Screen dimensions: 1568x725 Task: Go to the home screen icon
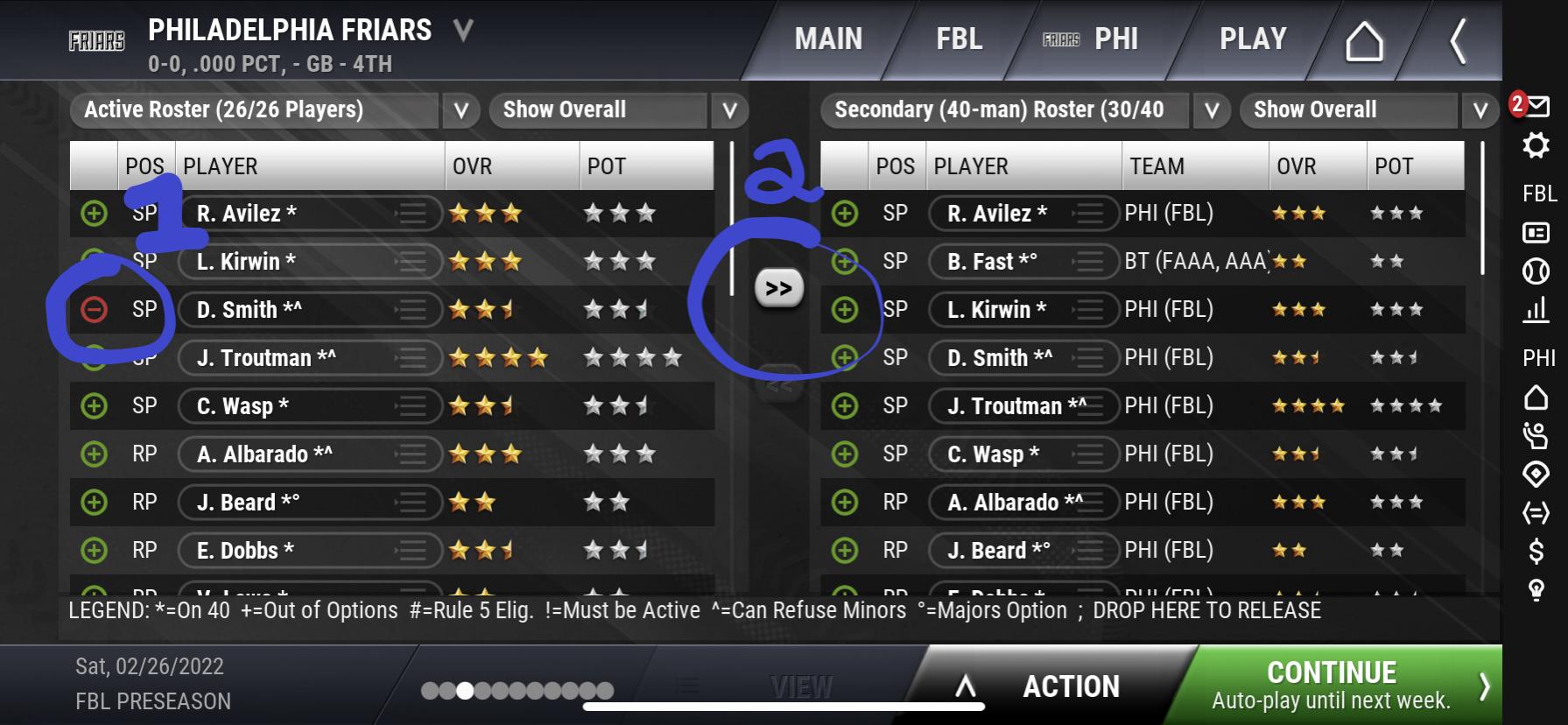point(1364,41)
